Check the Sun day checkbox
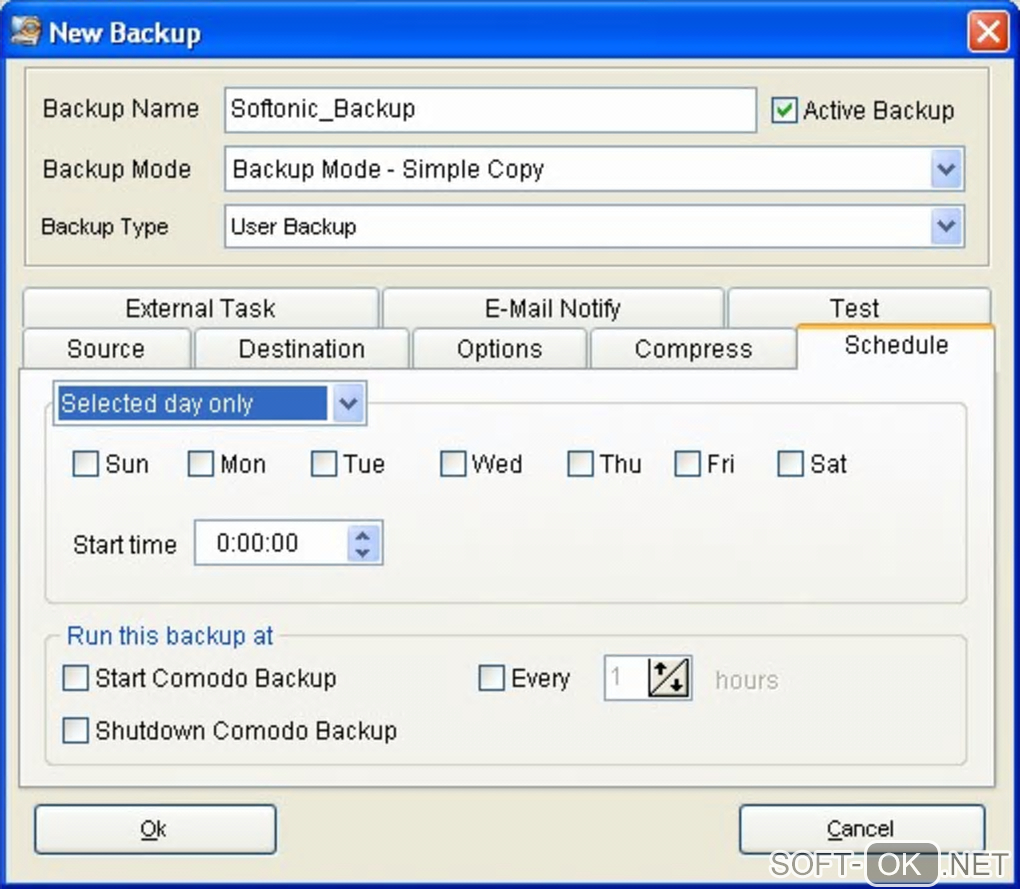 coord(85,464)
